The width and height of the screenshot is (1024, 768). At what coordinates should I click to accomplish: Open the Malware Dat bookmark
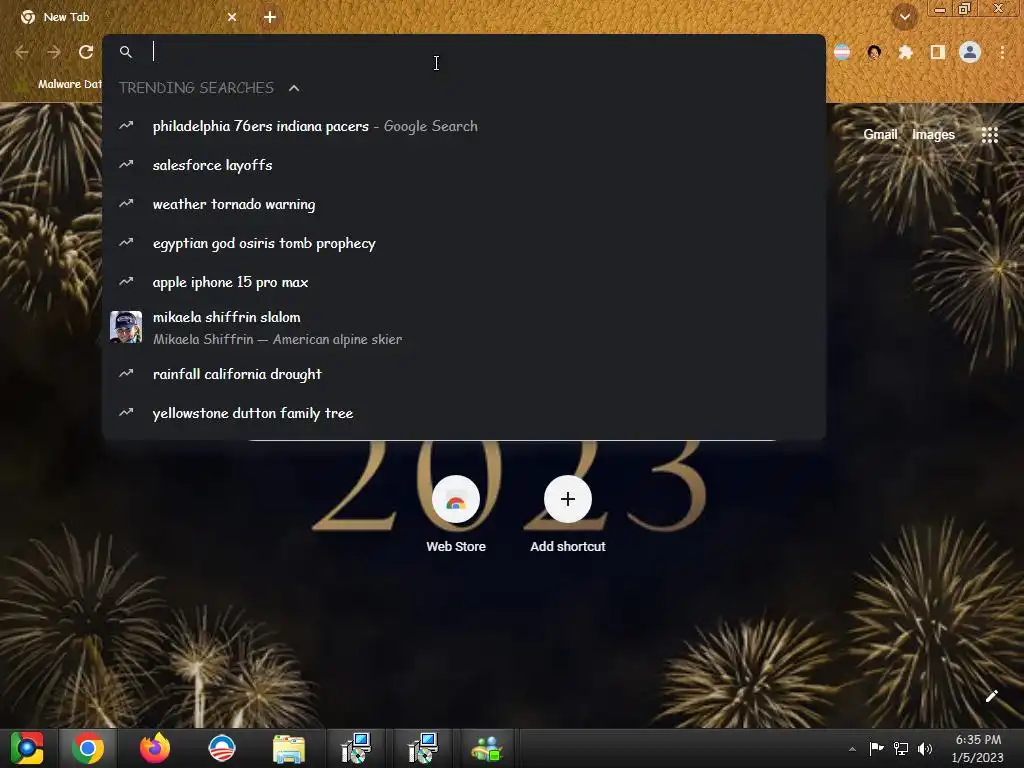pos(60,84)
